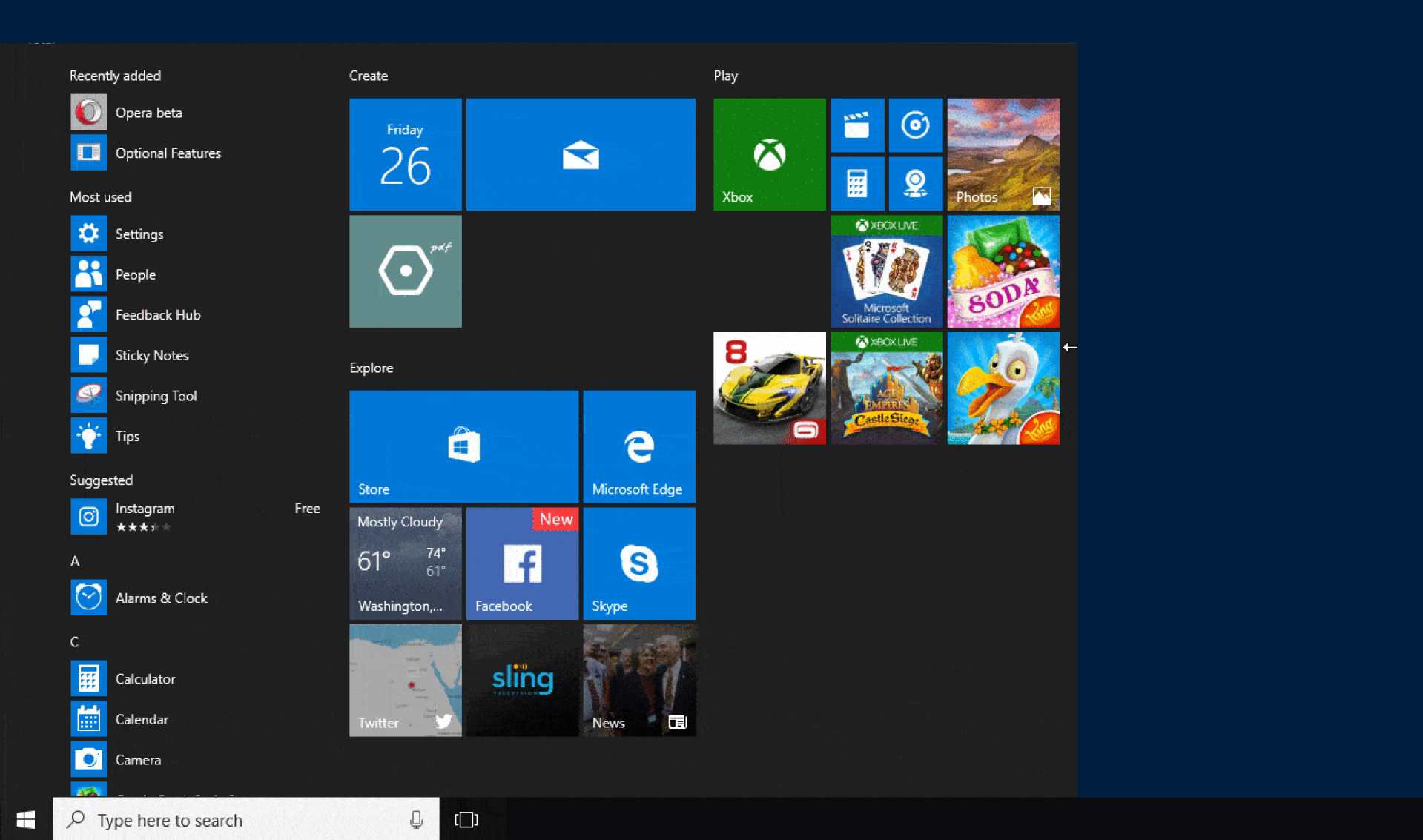Open the Microsoft Edge tile
The image size is (1423, 840).
point(638,446)
